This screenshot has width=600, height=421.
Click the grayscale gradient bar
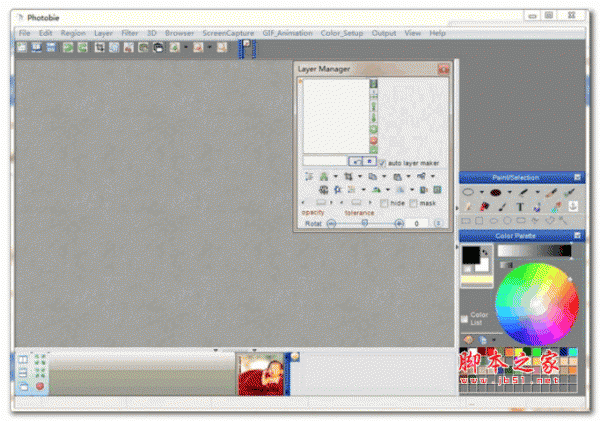coord(534,251)
